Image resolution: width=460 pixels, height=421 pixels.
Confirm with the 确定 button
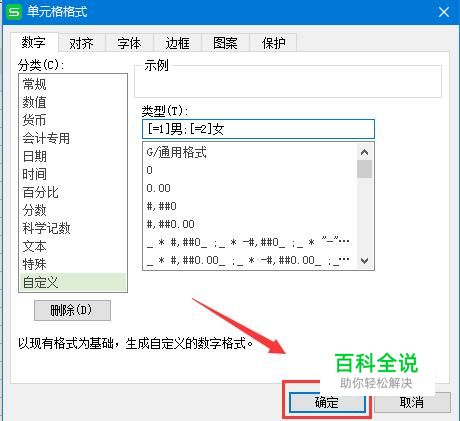click(x=327, y=402)
